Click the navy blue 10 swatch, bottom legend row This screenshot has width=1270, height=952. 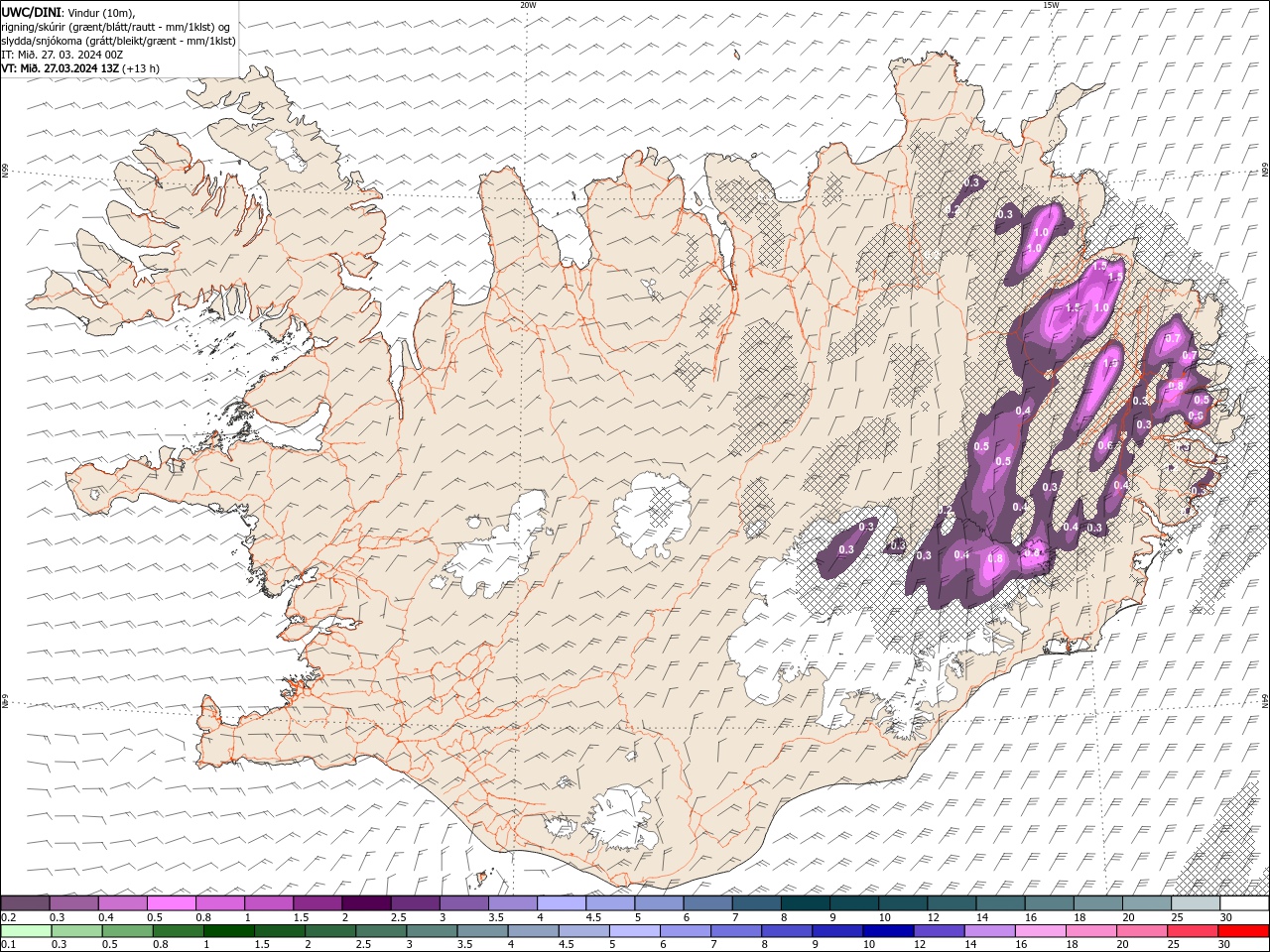pos(889,931)
